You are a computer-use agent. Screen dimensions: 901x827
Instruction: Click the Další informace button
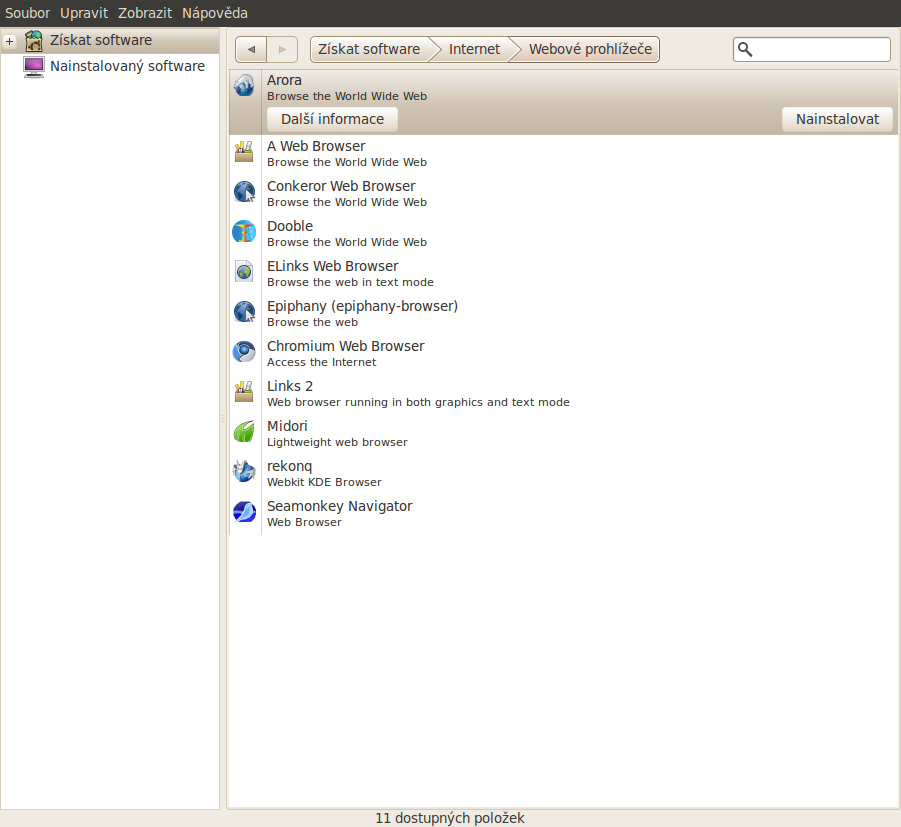pyautogui.click(x=332, y=119)
